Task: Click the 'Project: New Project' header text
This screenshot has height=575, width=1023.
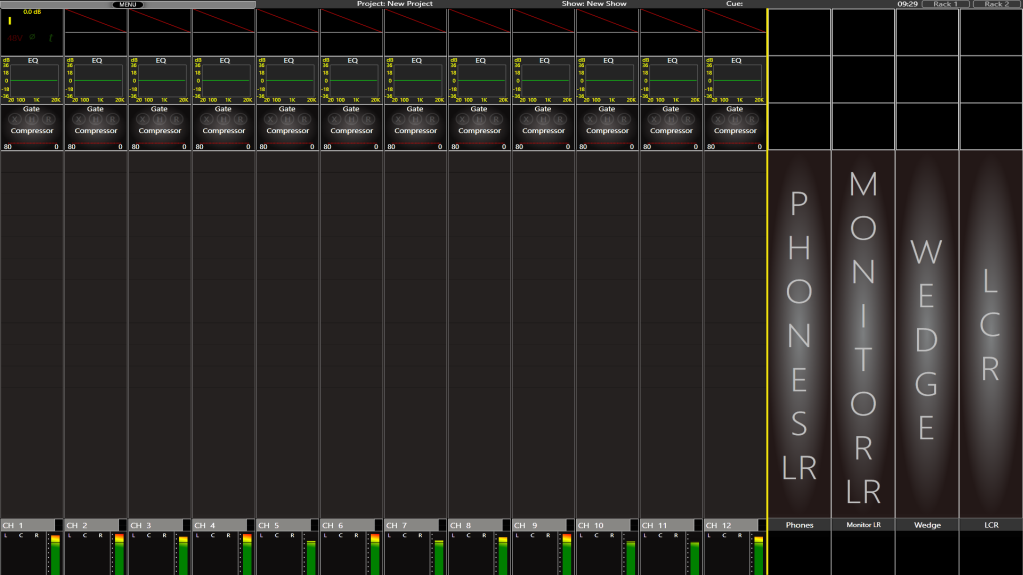Action: 395,4
